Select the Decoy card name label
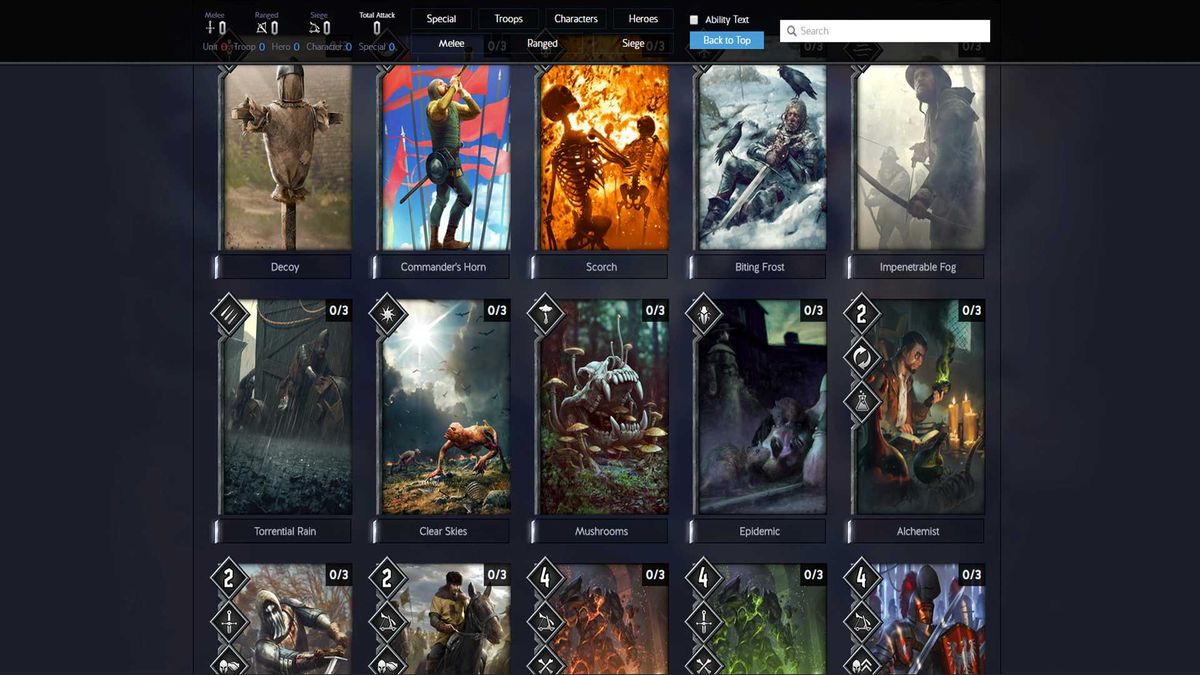Viewport: 1200px width, 675px height. pyautogui.click(x=285, y=267)
